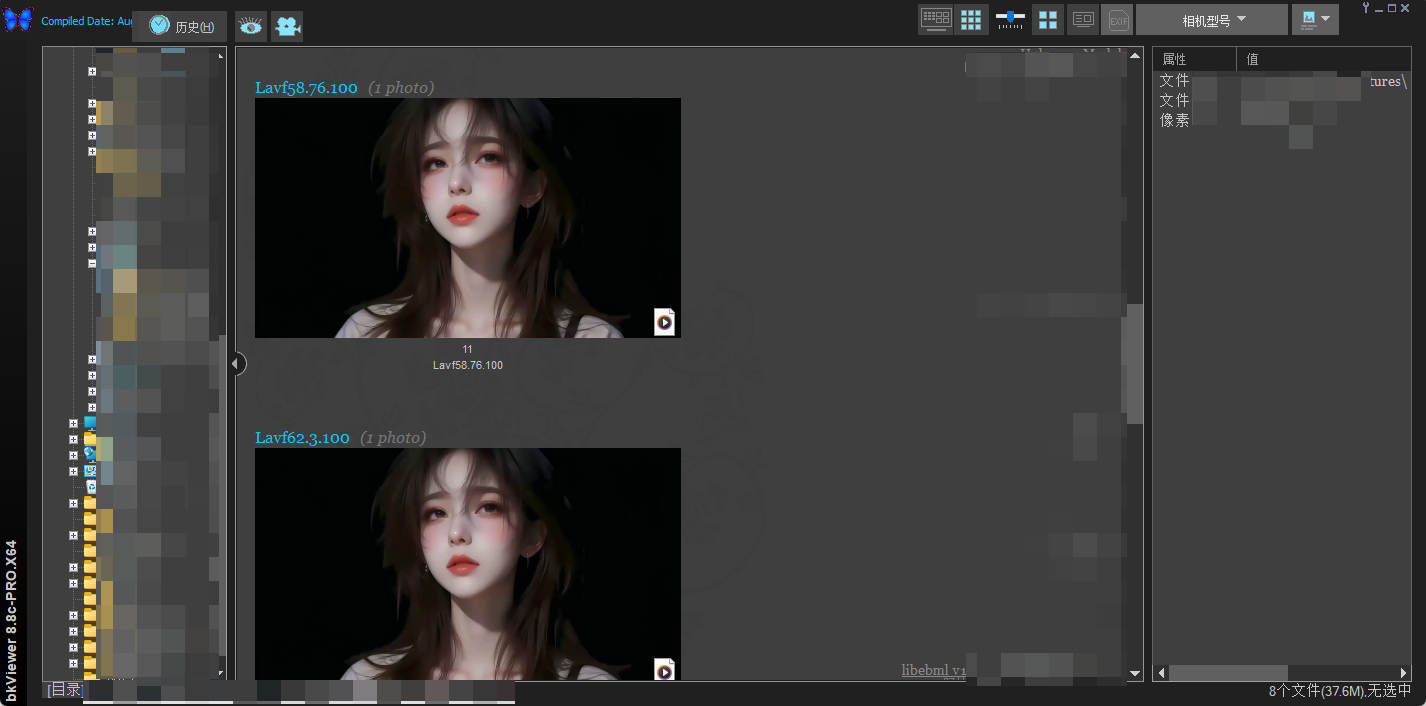The width and height of the screenshot is (1426, 706).
Task: Click folder tree scrollbar down arrow
Action: tap(222, 672)
